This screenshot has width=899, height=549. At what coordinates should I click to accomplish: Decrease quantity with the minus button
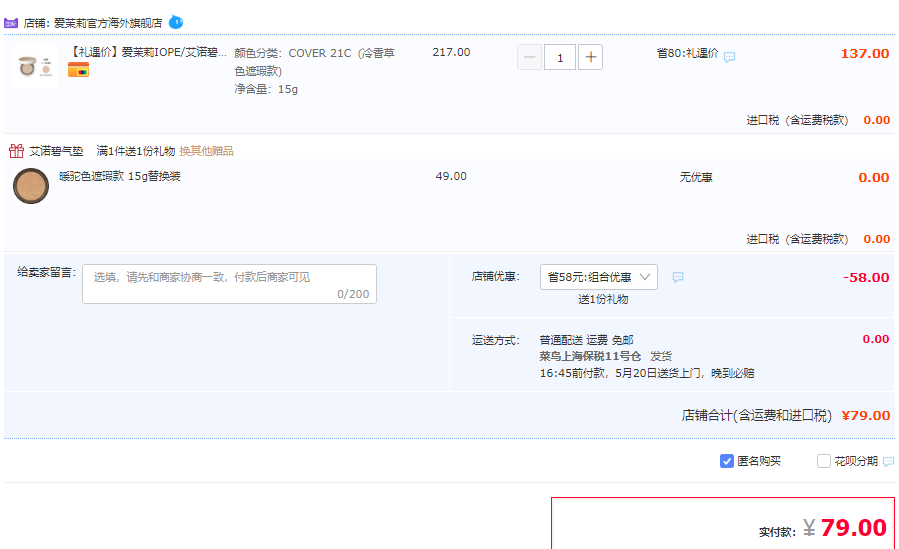tap(529, 57)
